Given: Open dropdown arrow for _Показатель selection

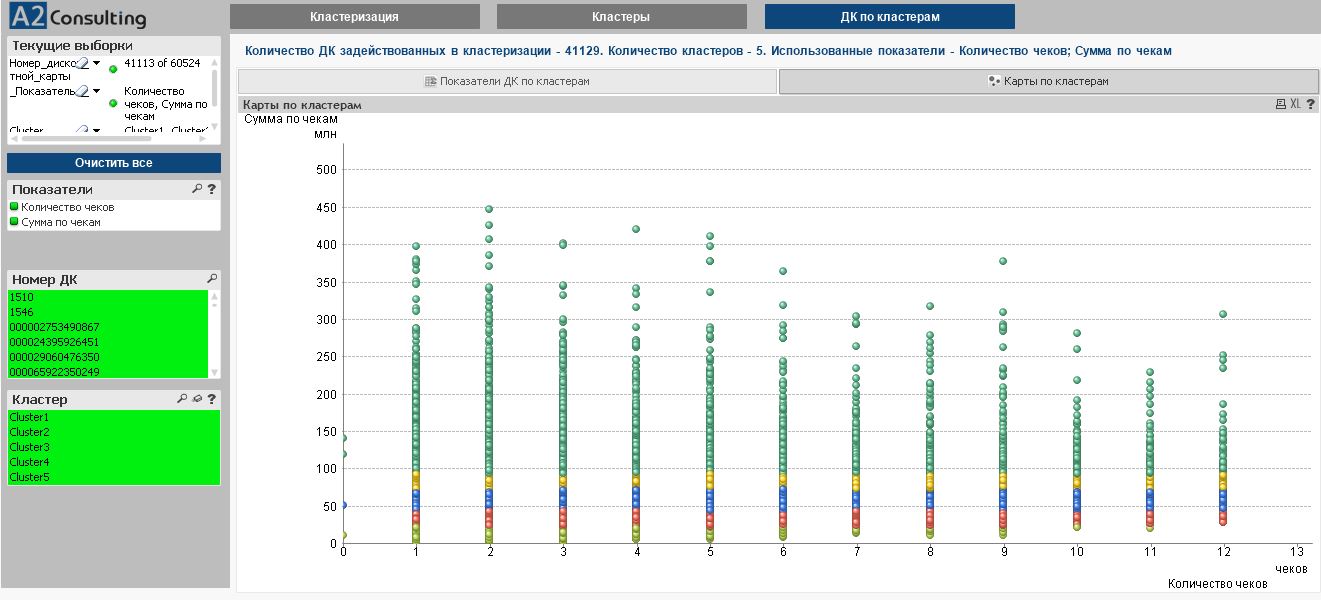Looking at the screenshot, I should click(x=97, y=91).
